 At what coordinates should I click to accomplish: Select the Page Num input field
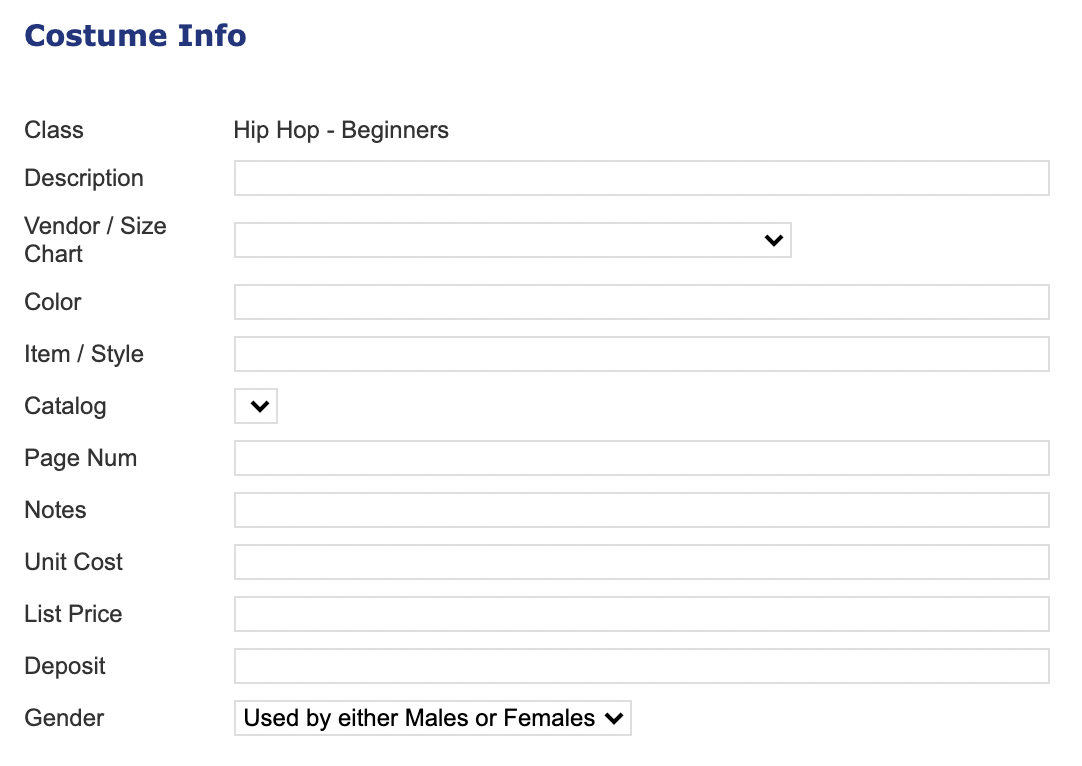641,458
